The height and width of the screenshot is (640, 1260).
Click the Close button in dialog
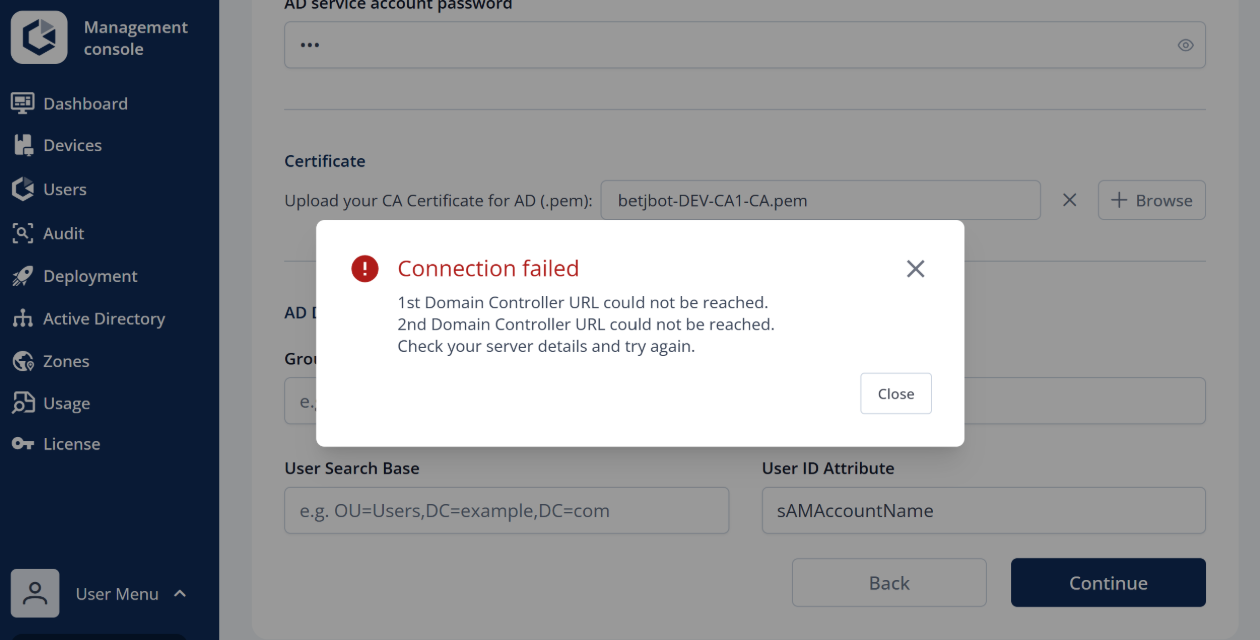(896, 394)
